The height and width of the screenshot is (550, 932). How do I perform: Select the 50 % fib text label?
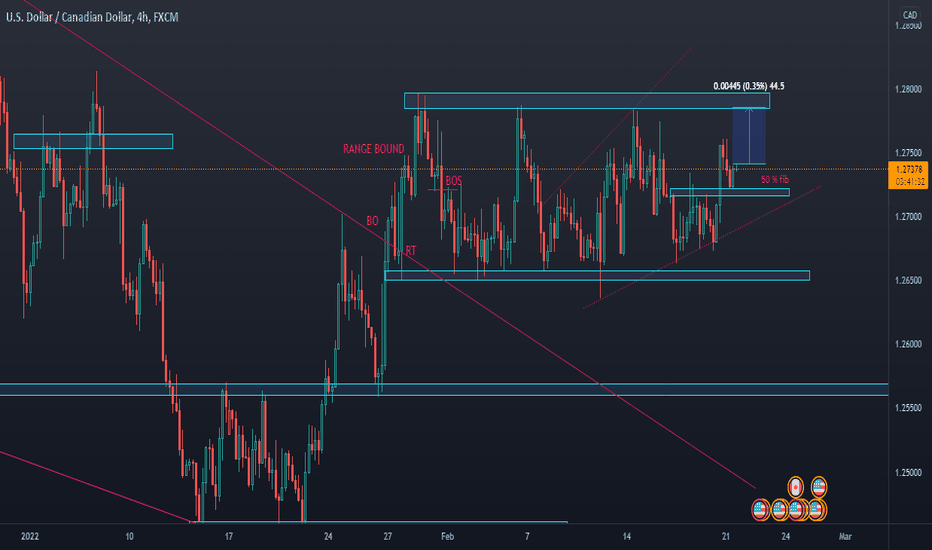click(774, 180)
